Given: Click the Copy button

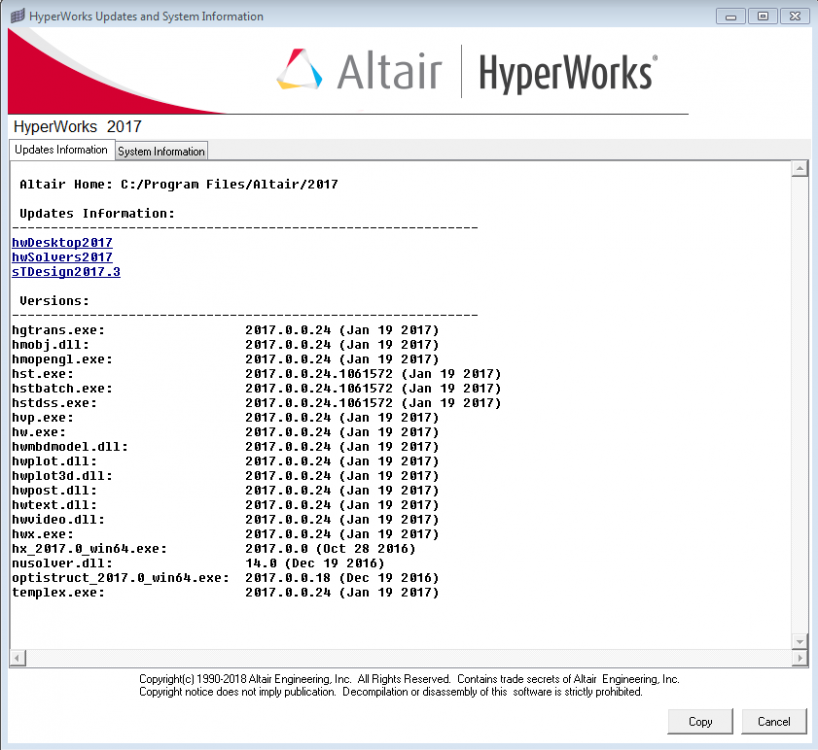Looking at the screenshot, I should 700,721.
